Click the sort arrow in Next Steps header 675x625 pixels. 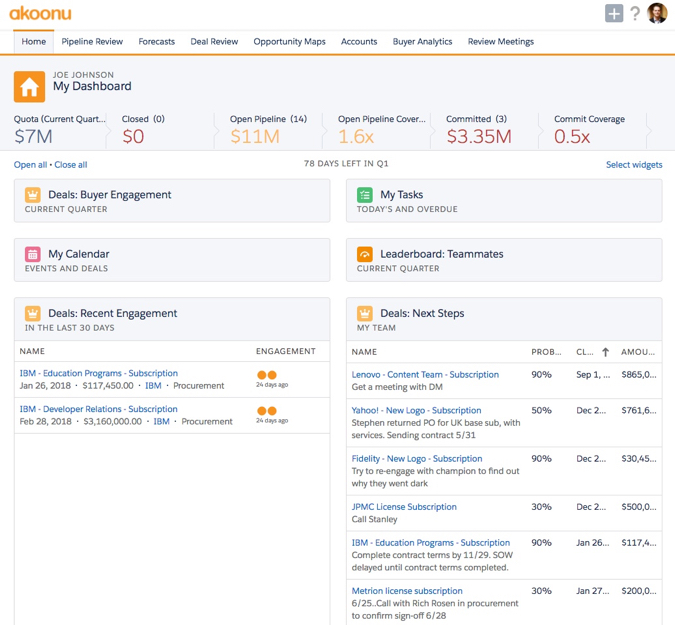605,352
